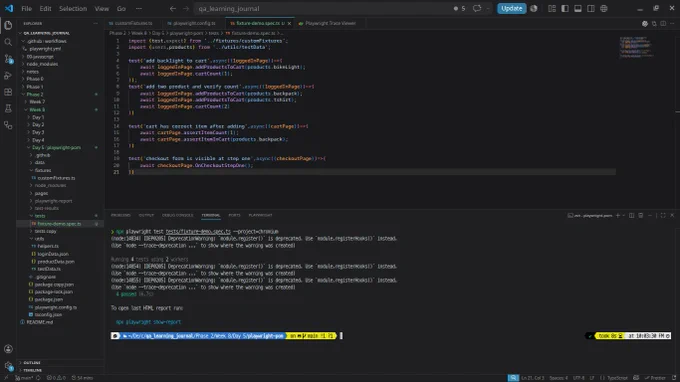680x382 pixels.
Task: Open the Manage gear in activity bar
Action: click(8, 366)
